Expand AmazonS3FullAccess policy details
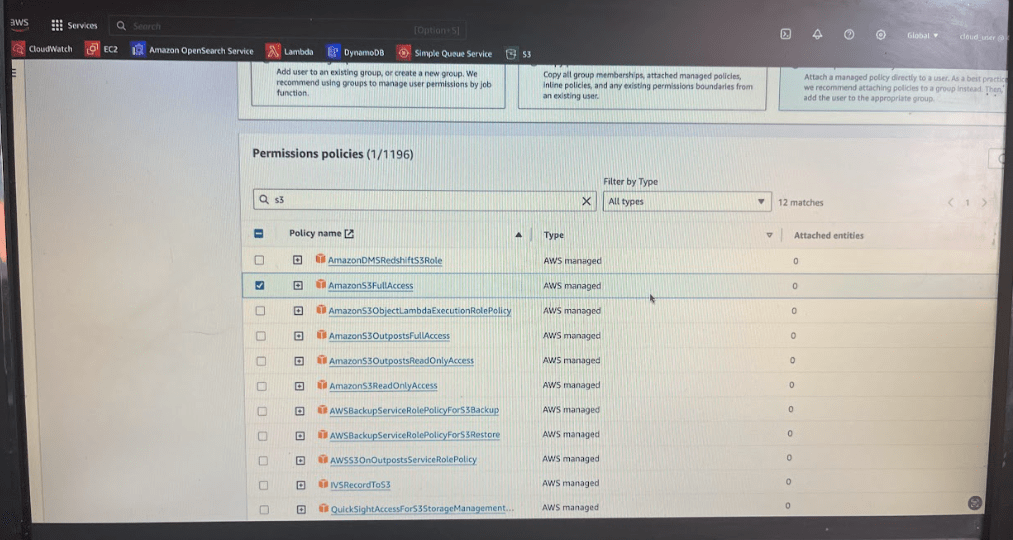Viewport: 1013px width, 540px height. 298,285
